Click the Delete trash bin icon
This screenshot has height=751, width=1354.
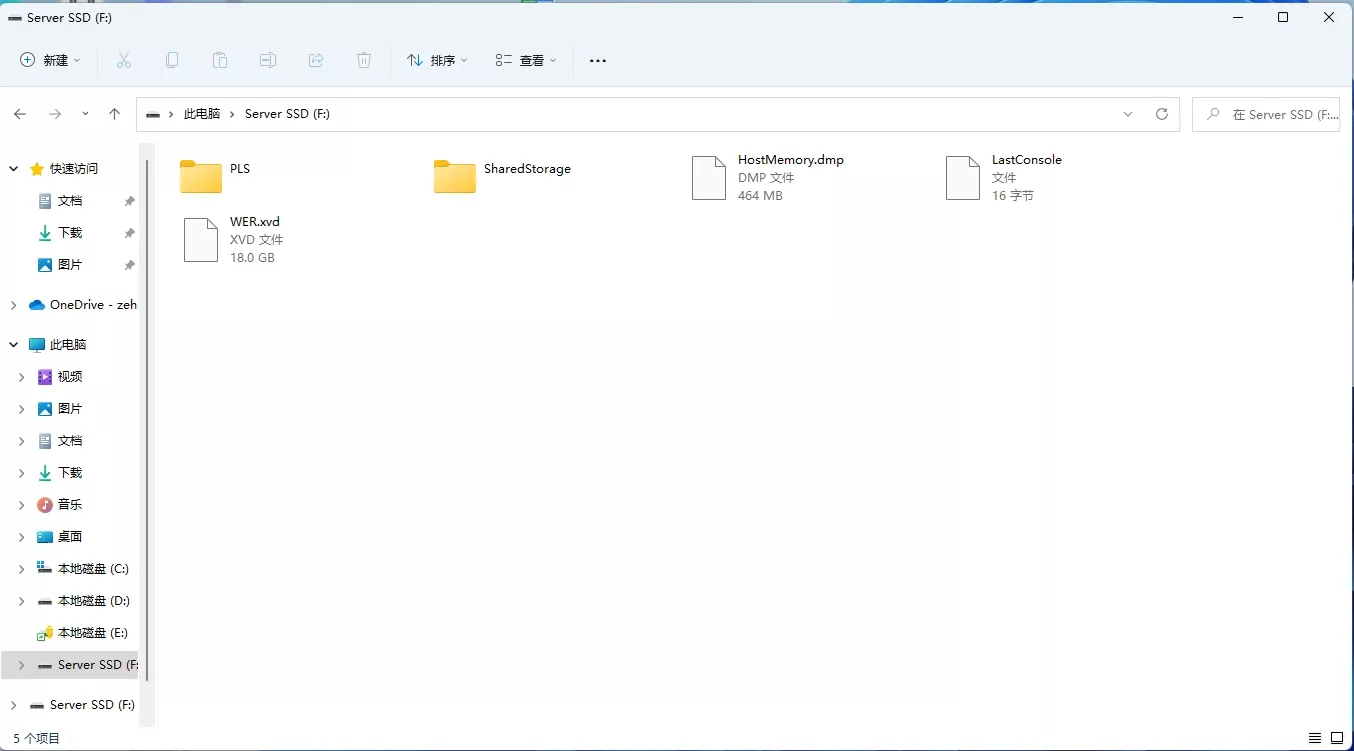pyautogui.click(x=364, y=61)
